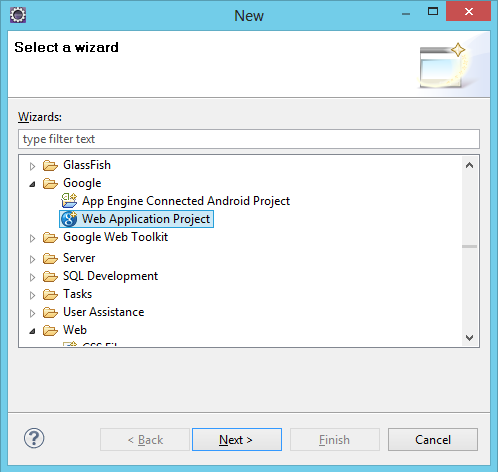Expand the Server tree node
Viewport: 498px width, 472px height.
32,259
